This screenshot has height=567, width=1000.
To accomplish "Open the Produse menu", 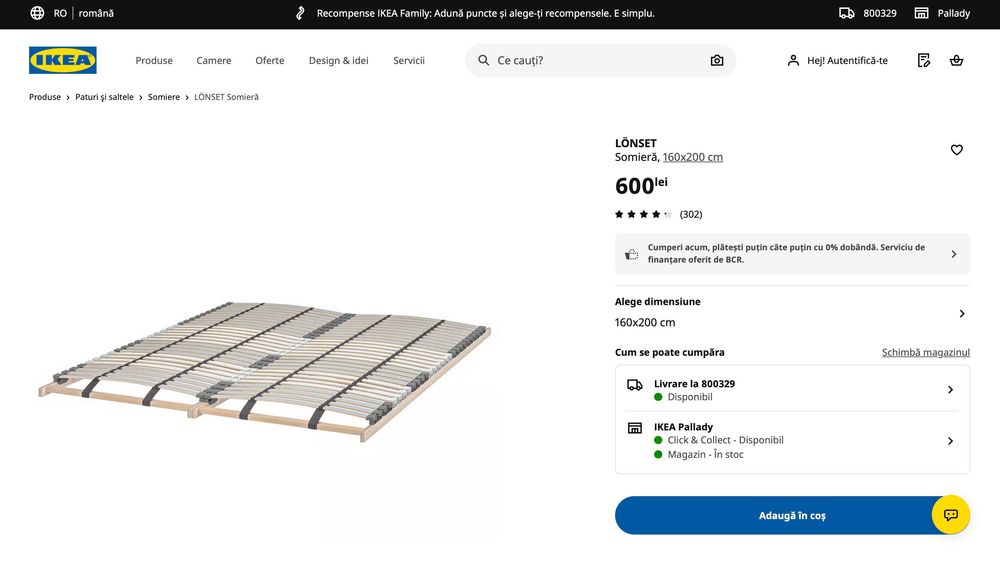I will point(154,60).
